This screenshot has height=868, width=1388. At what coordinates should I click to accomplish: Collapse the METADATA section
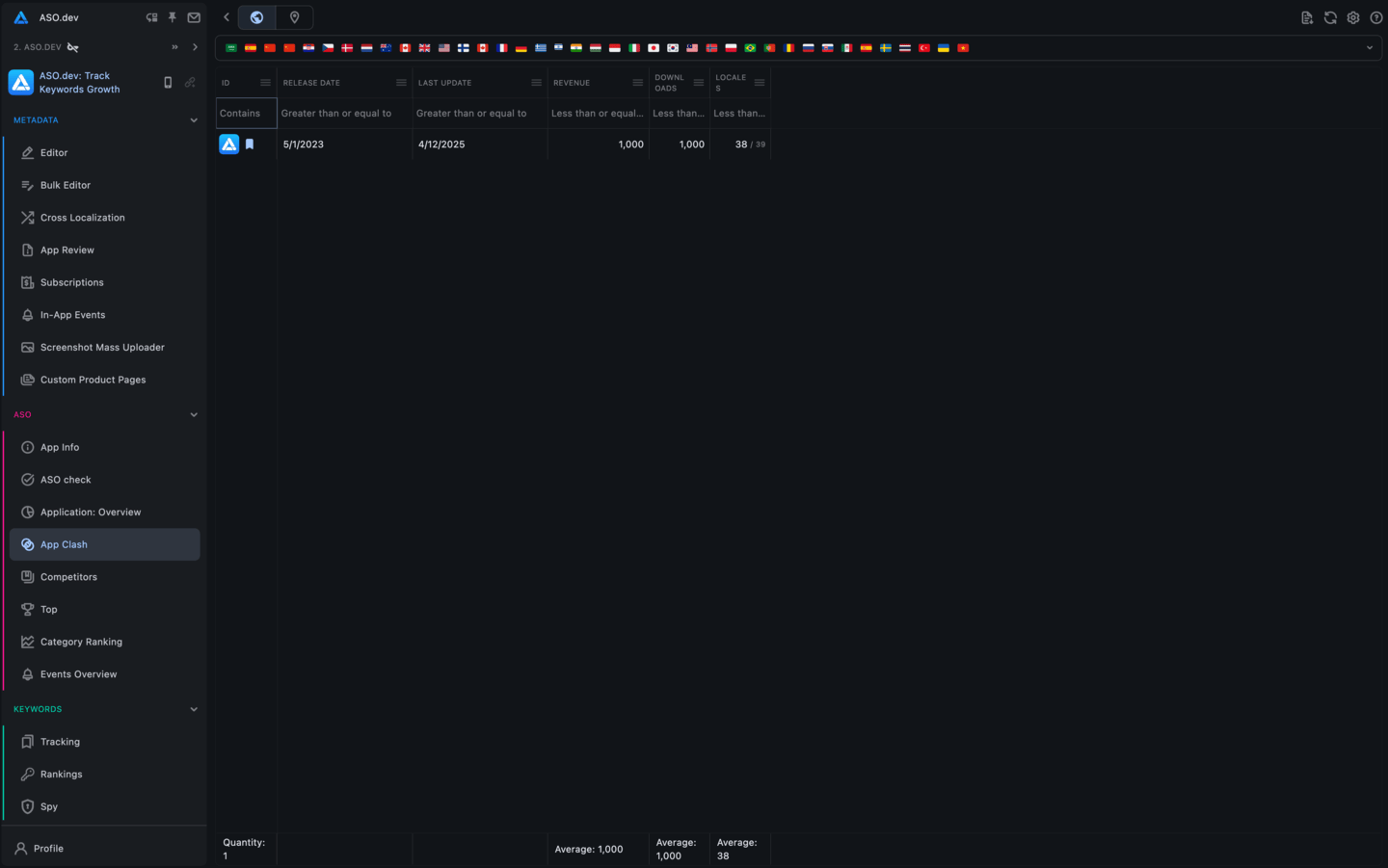point(194,120)
